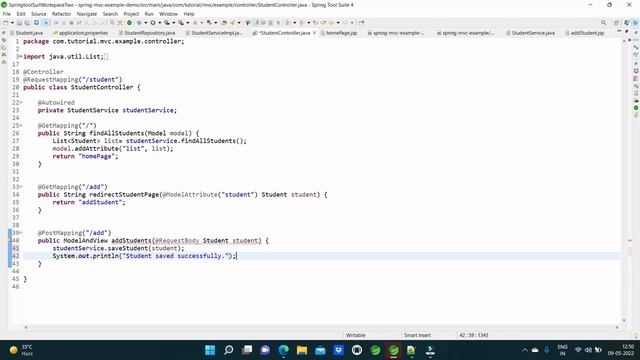The width and height of the screenshot is (640, 360).
Task: Click the Pin Editor toolbar icon
Action: [361, 23]
